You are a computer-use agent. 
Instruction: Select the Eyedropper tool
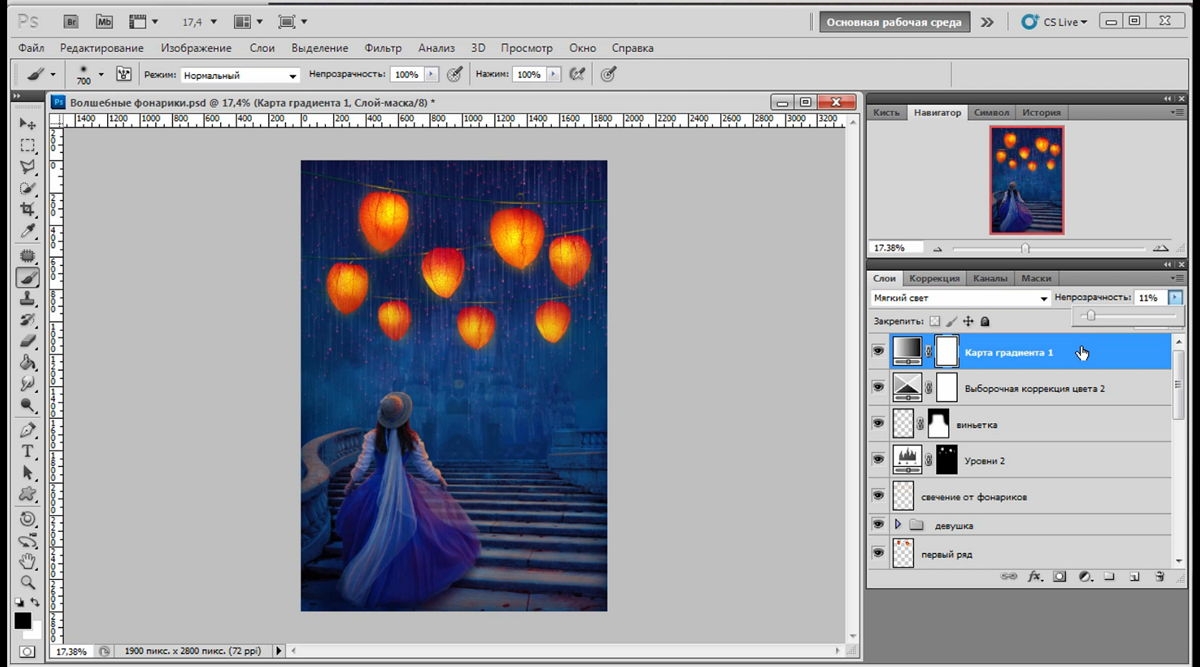click(x=28, y=232)
